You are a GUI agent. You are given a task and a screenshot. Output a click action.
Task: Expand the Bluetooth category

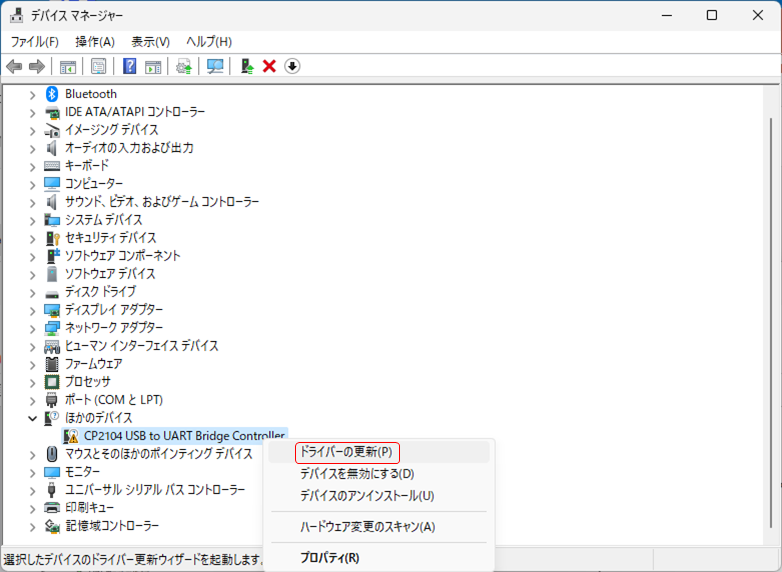tap(32, 94)
